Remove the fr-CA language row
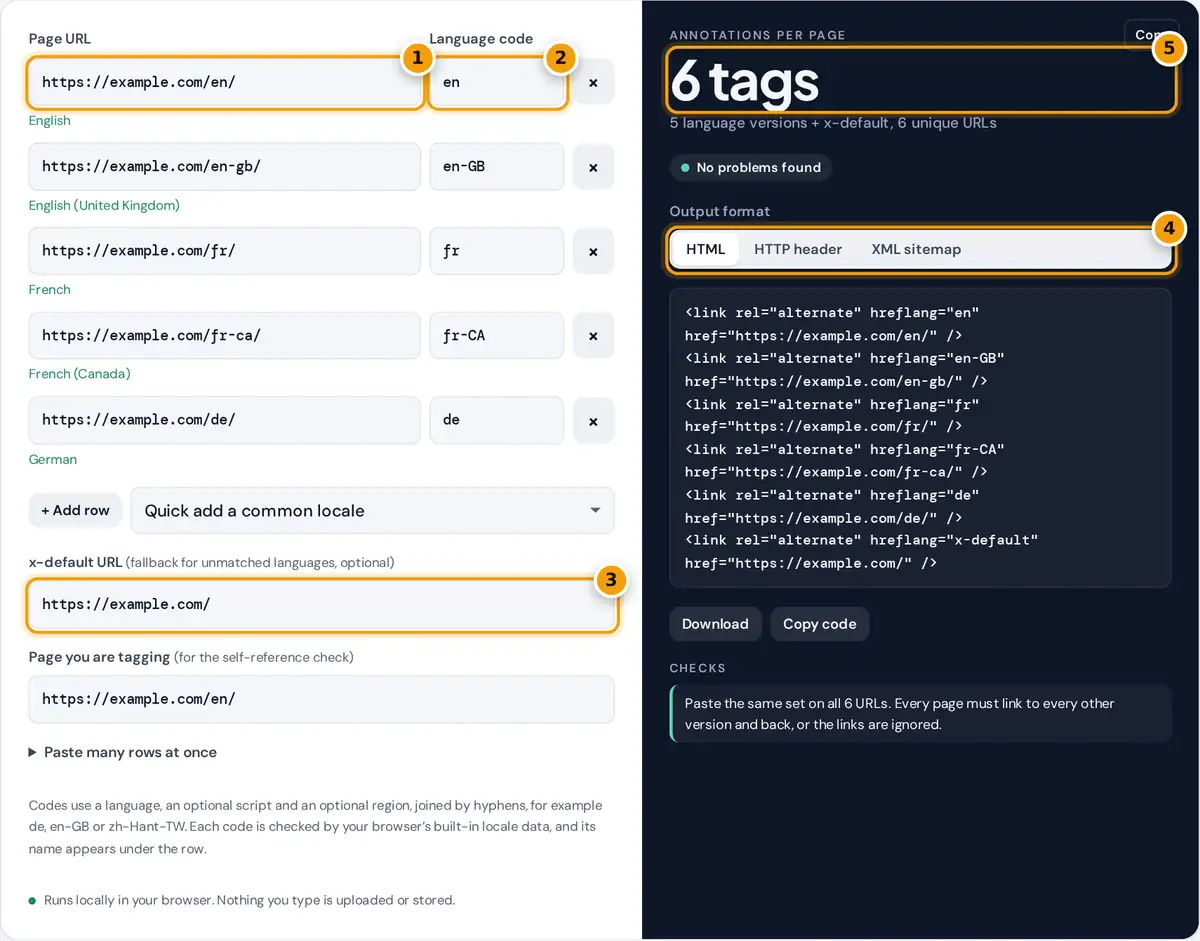Viewport: 1200px width, 941px height. [593, 336]
